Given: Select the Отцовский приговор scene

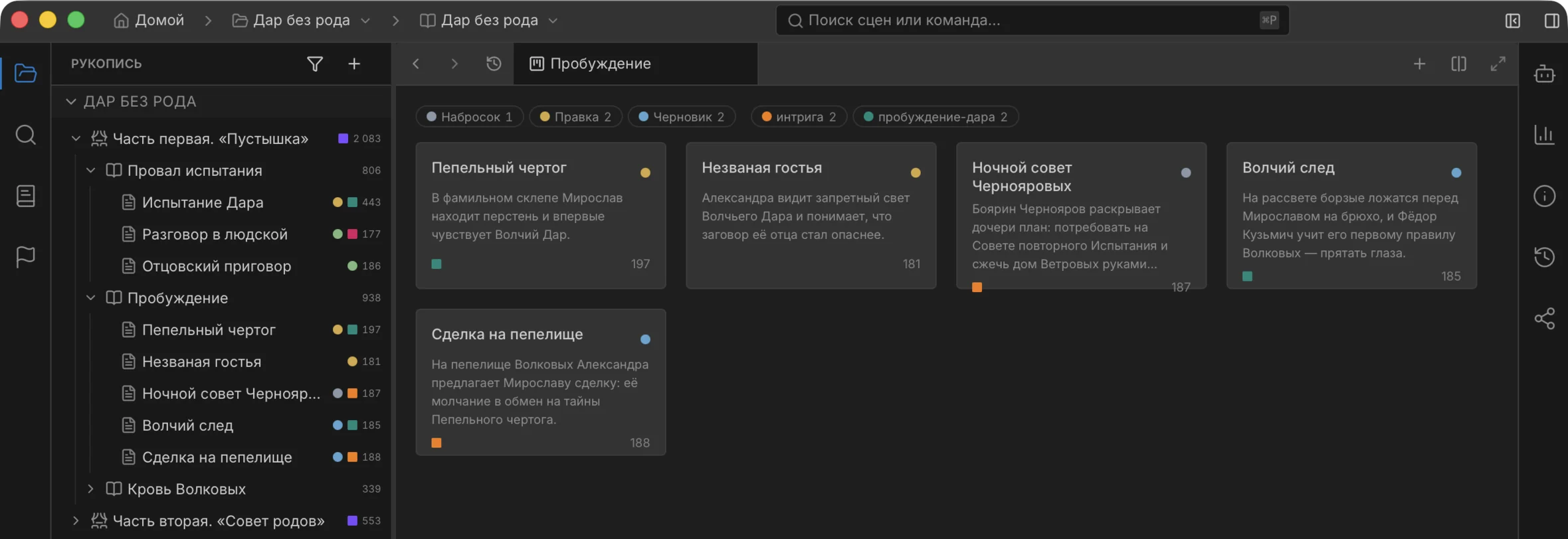Looking at the screenshot, I should [221, 266].
